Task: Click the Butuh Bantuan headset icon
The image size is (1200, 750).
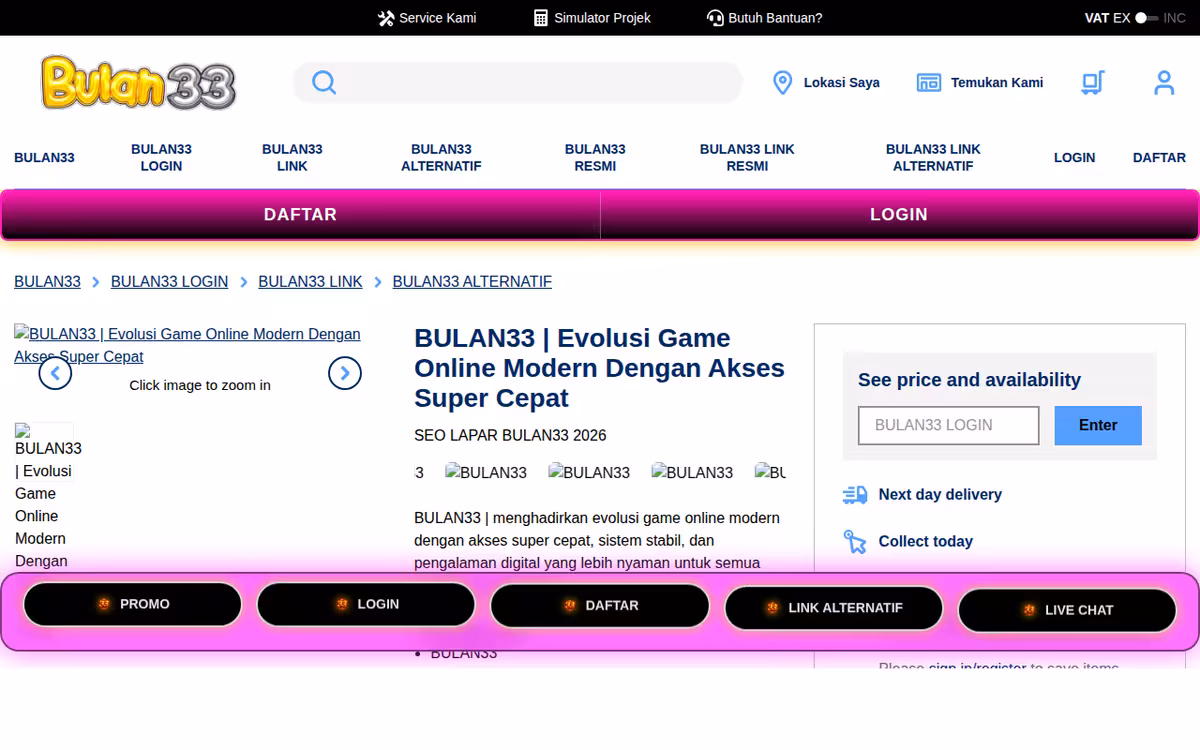Action: click(x=715, y=18)
